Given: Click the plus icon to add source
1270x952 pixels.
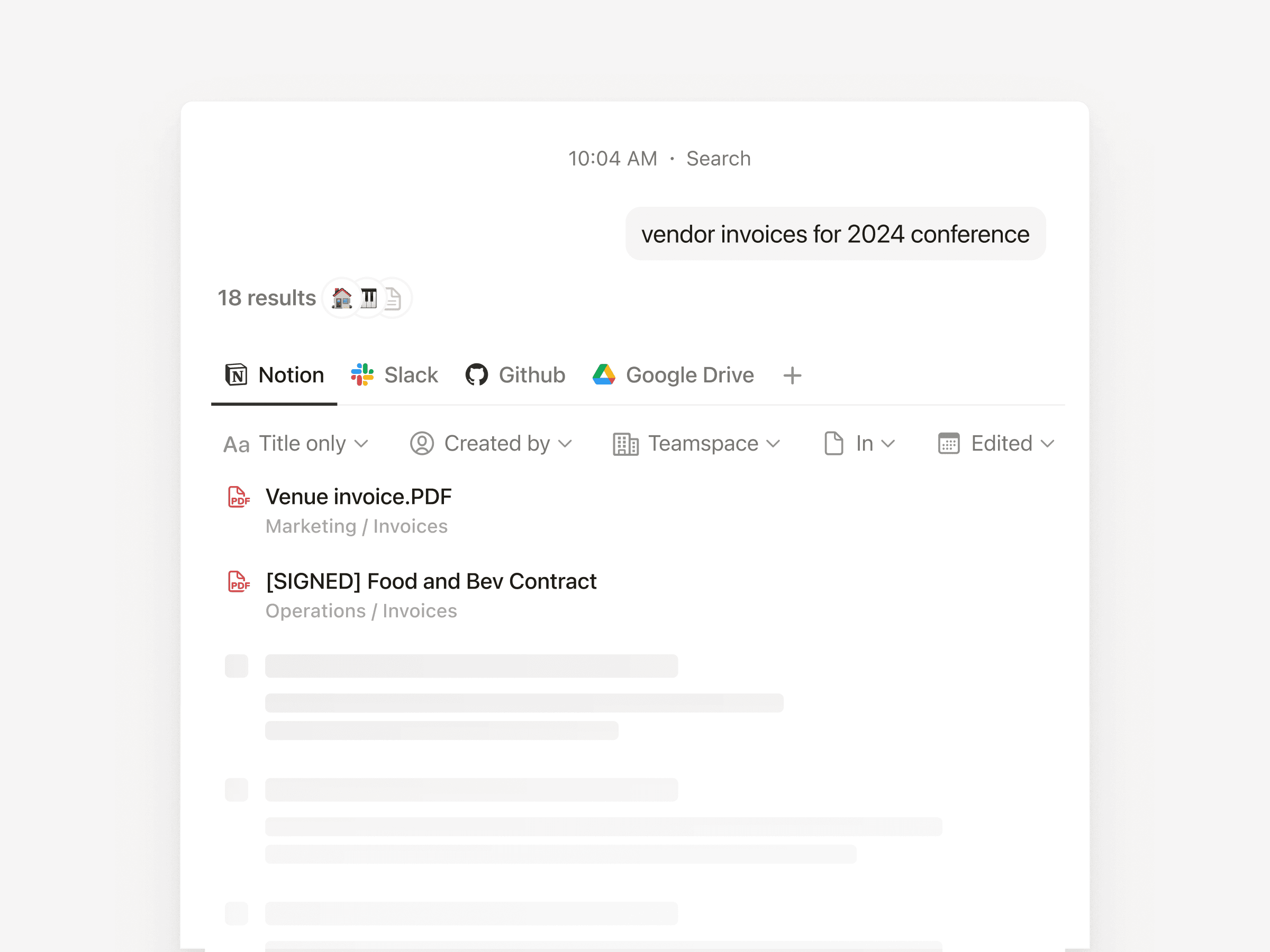Looking at the screenshot, I should [x=792, y=376].
